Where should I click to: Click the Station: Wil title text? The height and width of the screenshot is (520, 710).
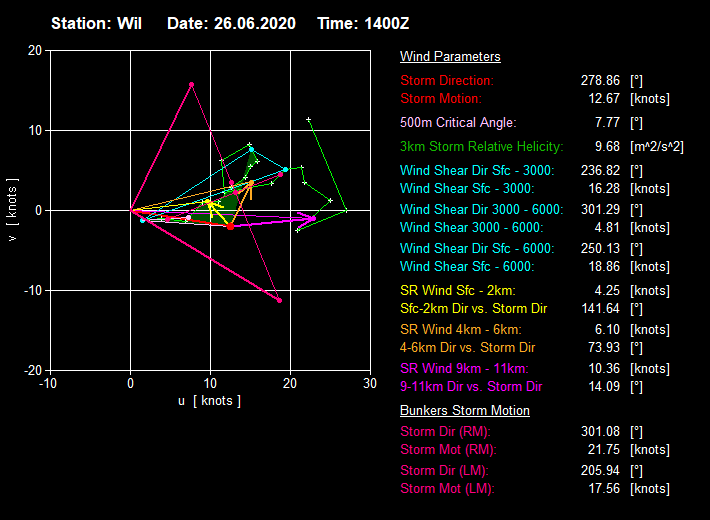(x=94, y=23)
